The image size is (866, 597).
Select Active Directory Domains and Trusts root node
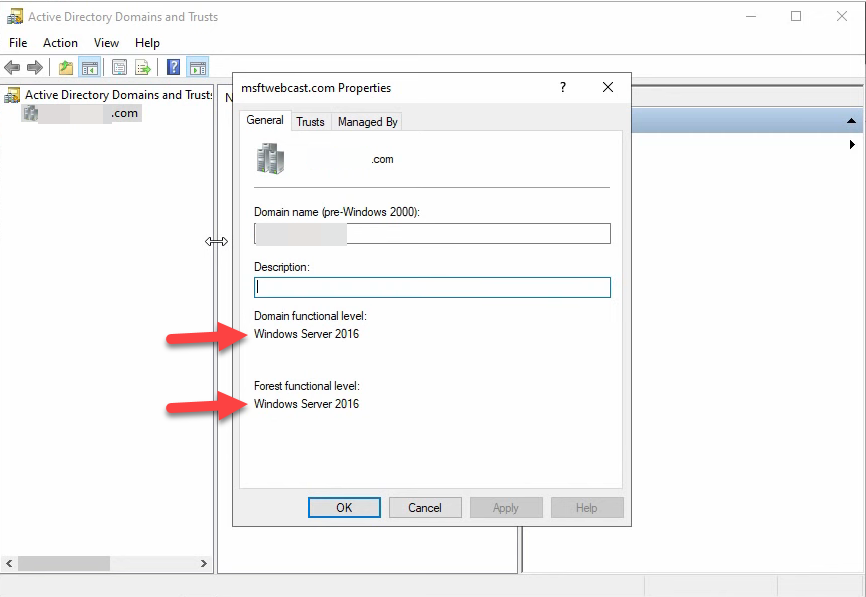click(x=118, y=95)
